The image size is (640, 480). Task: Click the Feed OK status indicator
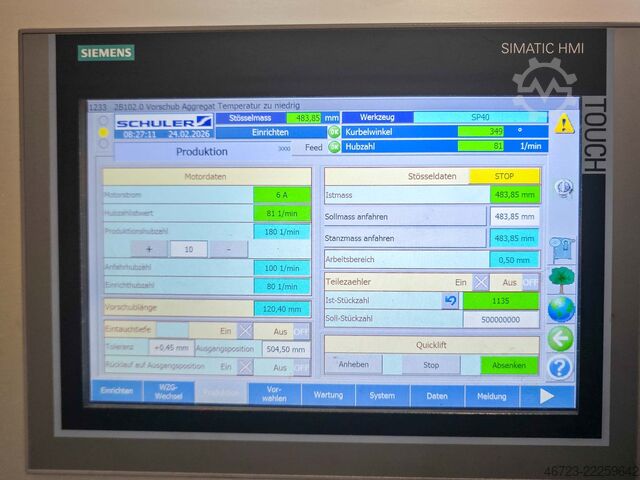pyautogui.click(x=334, y=147)
